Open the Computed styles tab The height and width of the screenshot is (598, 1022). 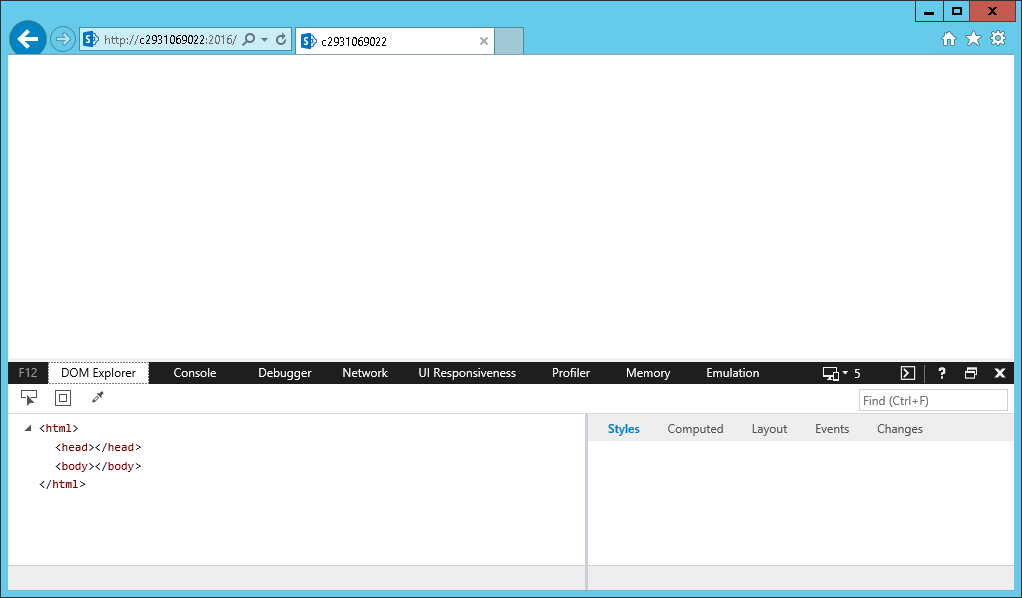point(695,429)
